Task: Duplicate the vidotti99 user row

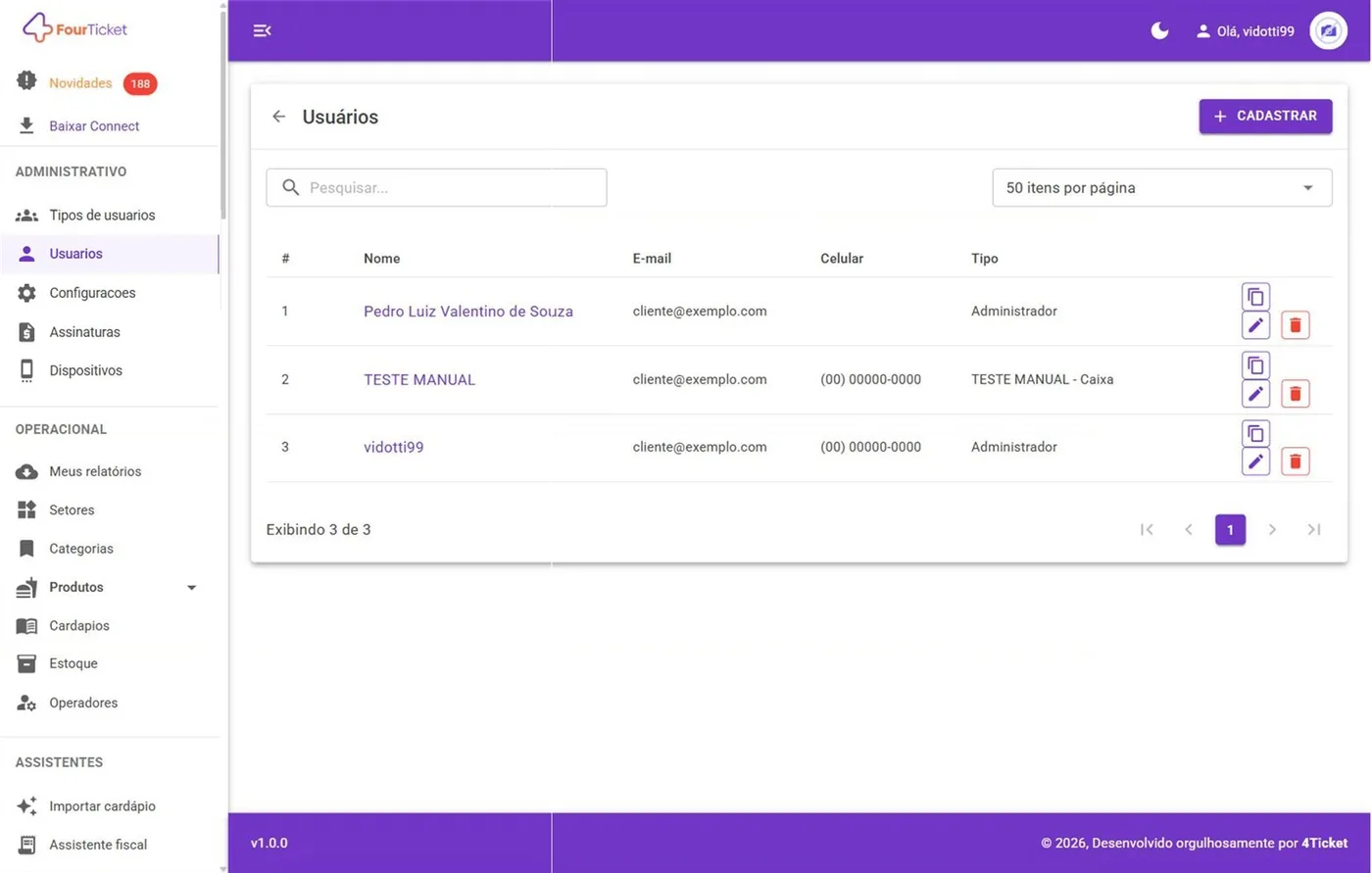Action: click(1255, 432)
